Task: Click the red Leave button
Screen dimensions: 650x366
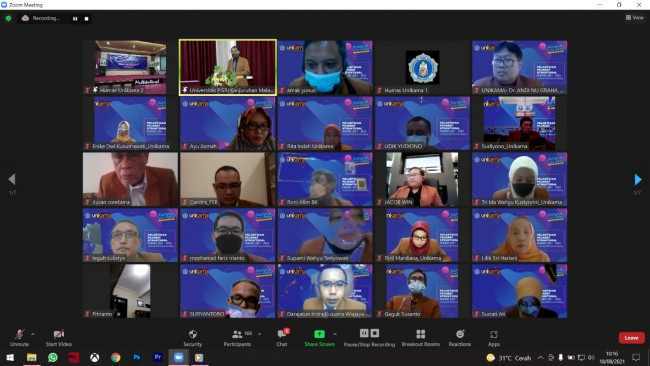Action: point(631,338)
